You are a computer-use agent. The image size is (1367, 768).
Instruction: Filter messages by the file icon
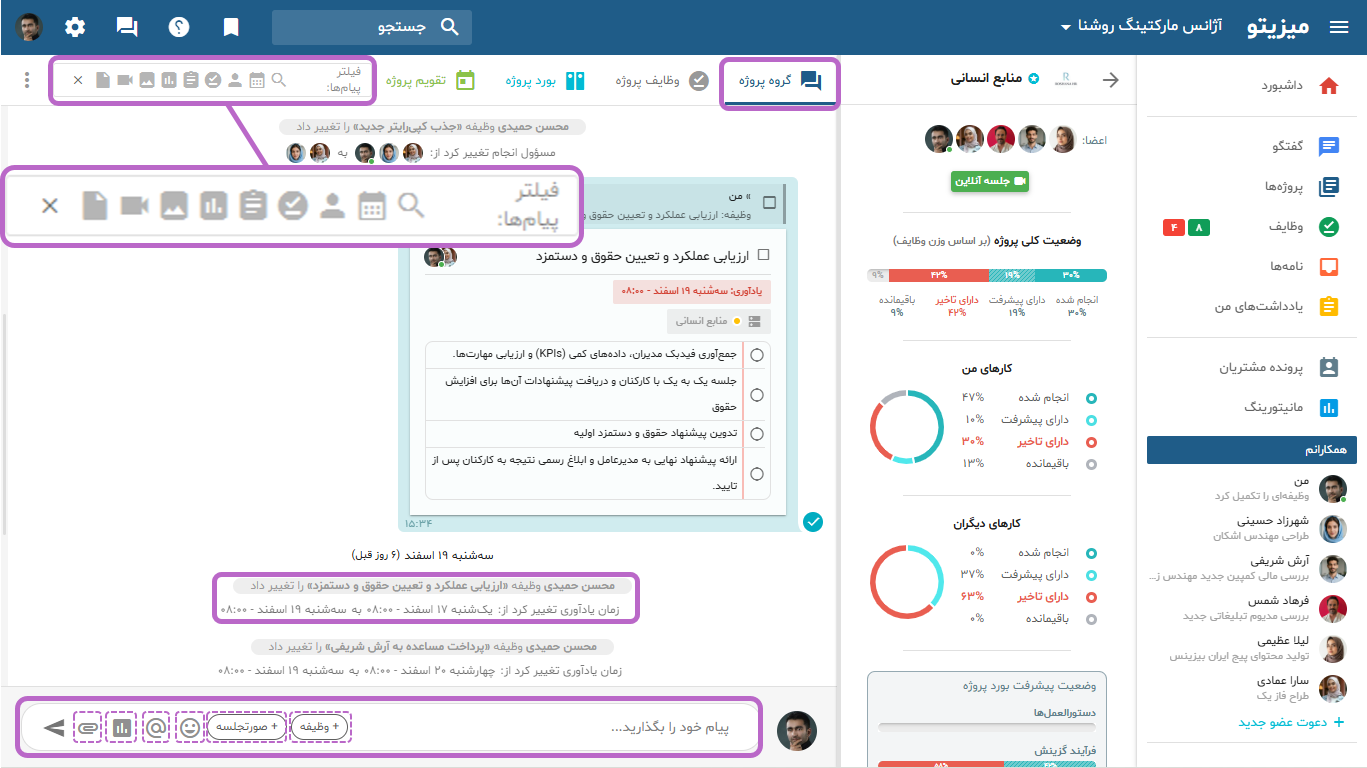coord(103,80)
